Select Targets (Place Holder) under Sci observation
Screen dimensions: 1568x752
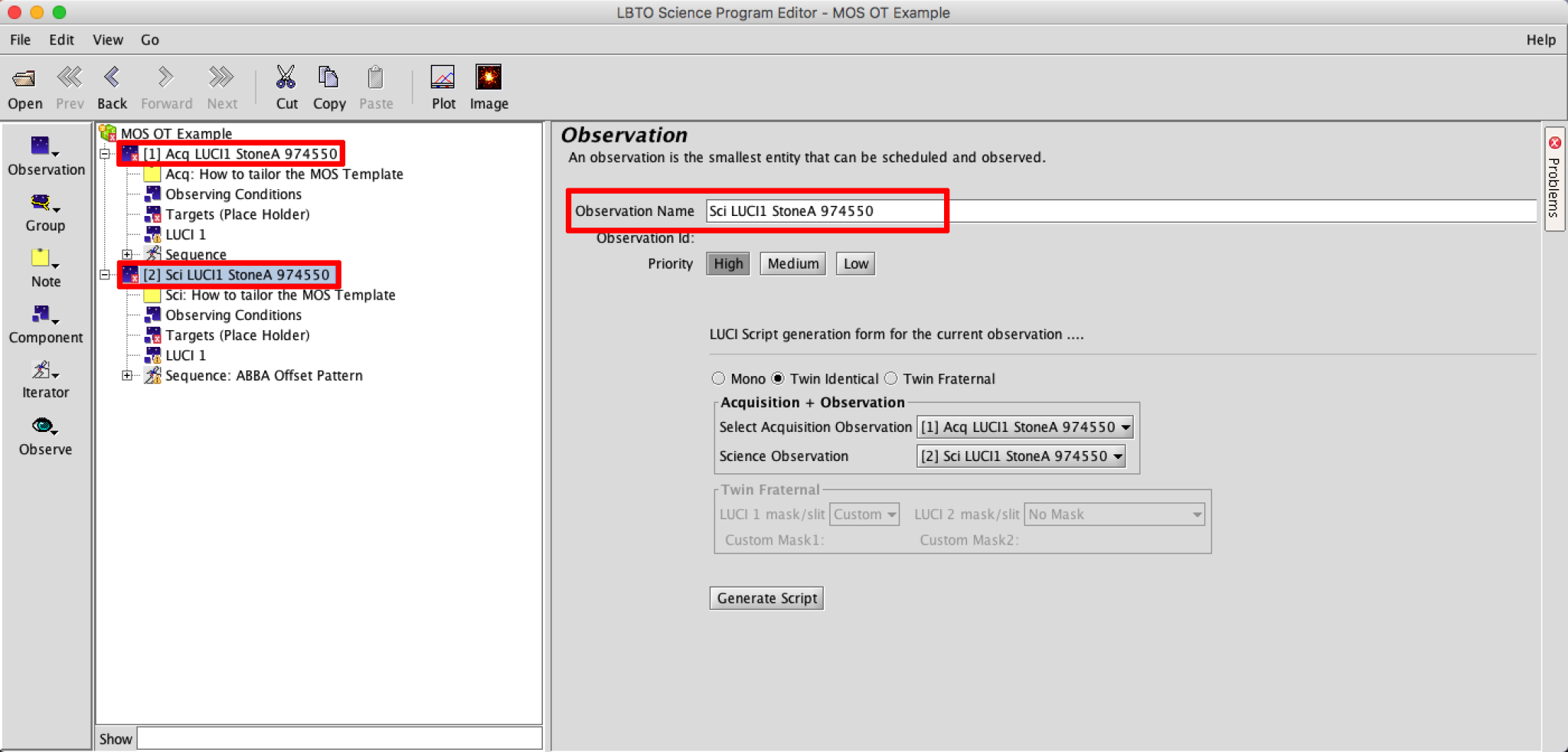pyautogui.click(x=237, y=335)
